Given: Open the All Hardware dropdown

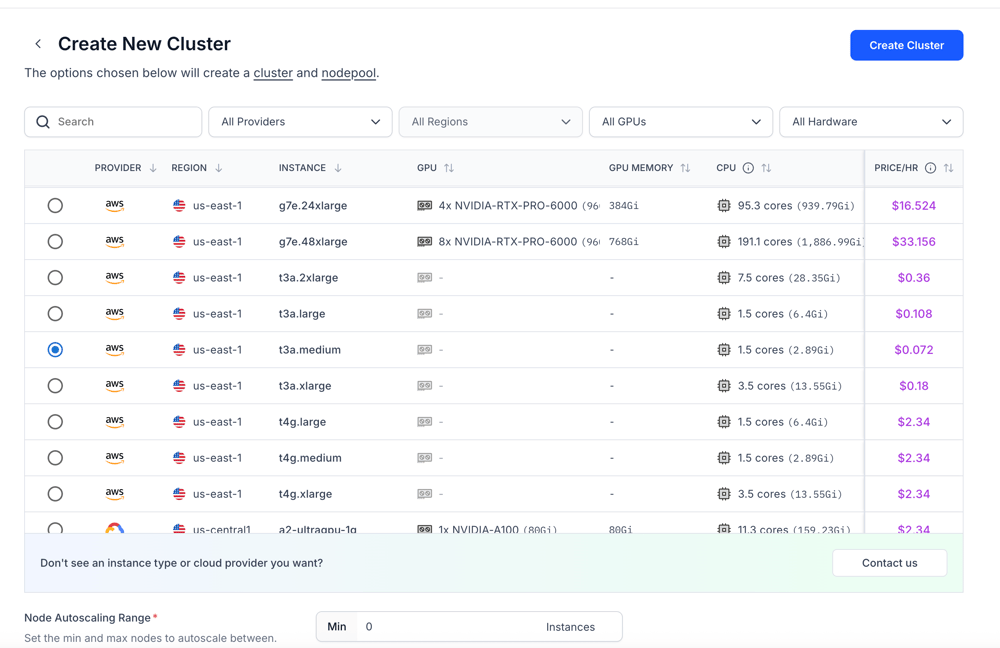Looking at the screenshot, I should pyautogui.click(x=871, y=122).
